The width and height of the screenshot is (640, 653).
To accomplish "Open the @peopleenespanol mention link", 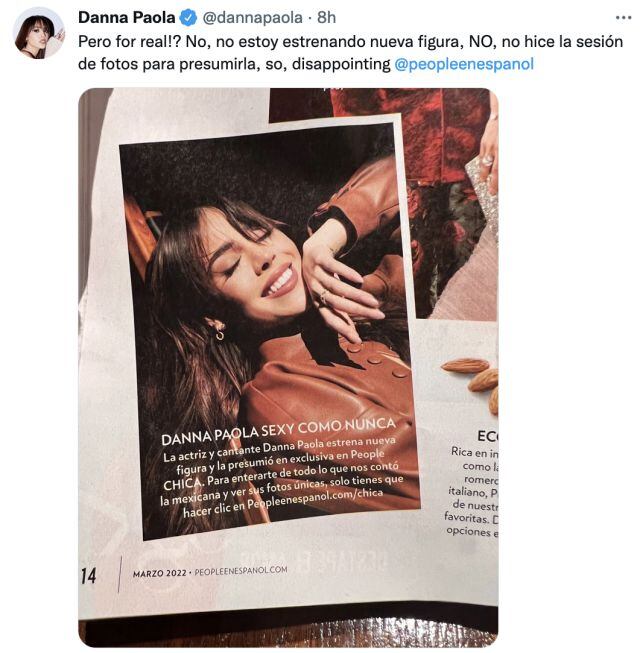I will tap(464, 64).
